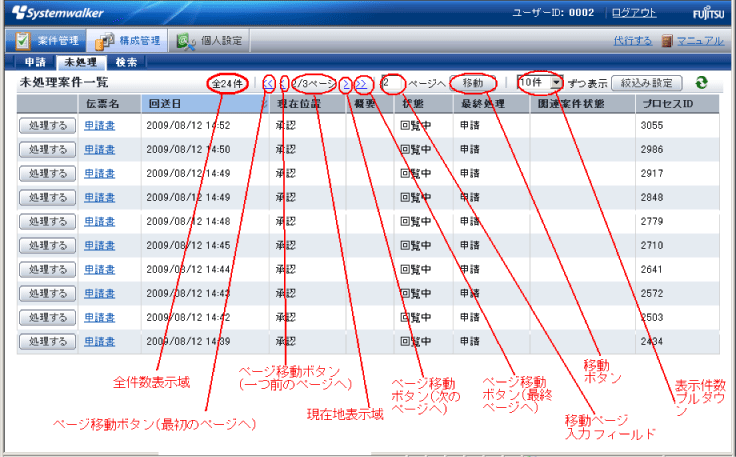Switch to 申請 sub-tab

35,62
